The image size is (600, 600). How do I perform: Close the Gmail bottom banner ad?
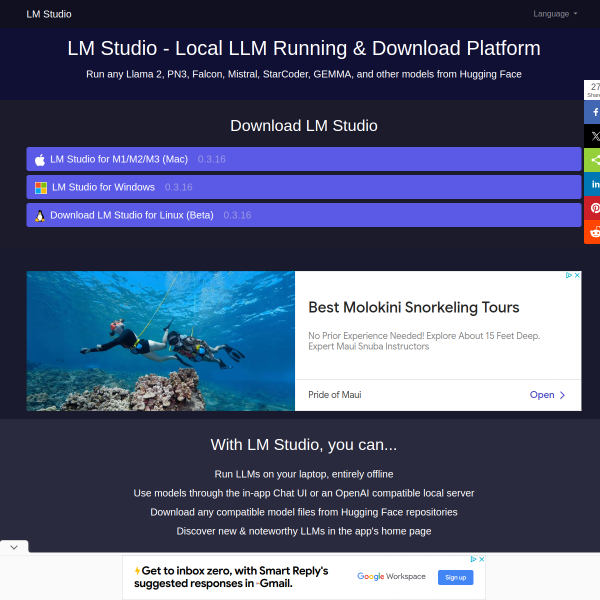(482, 559)
